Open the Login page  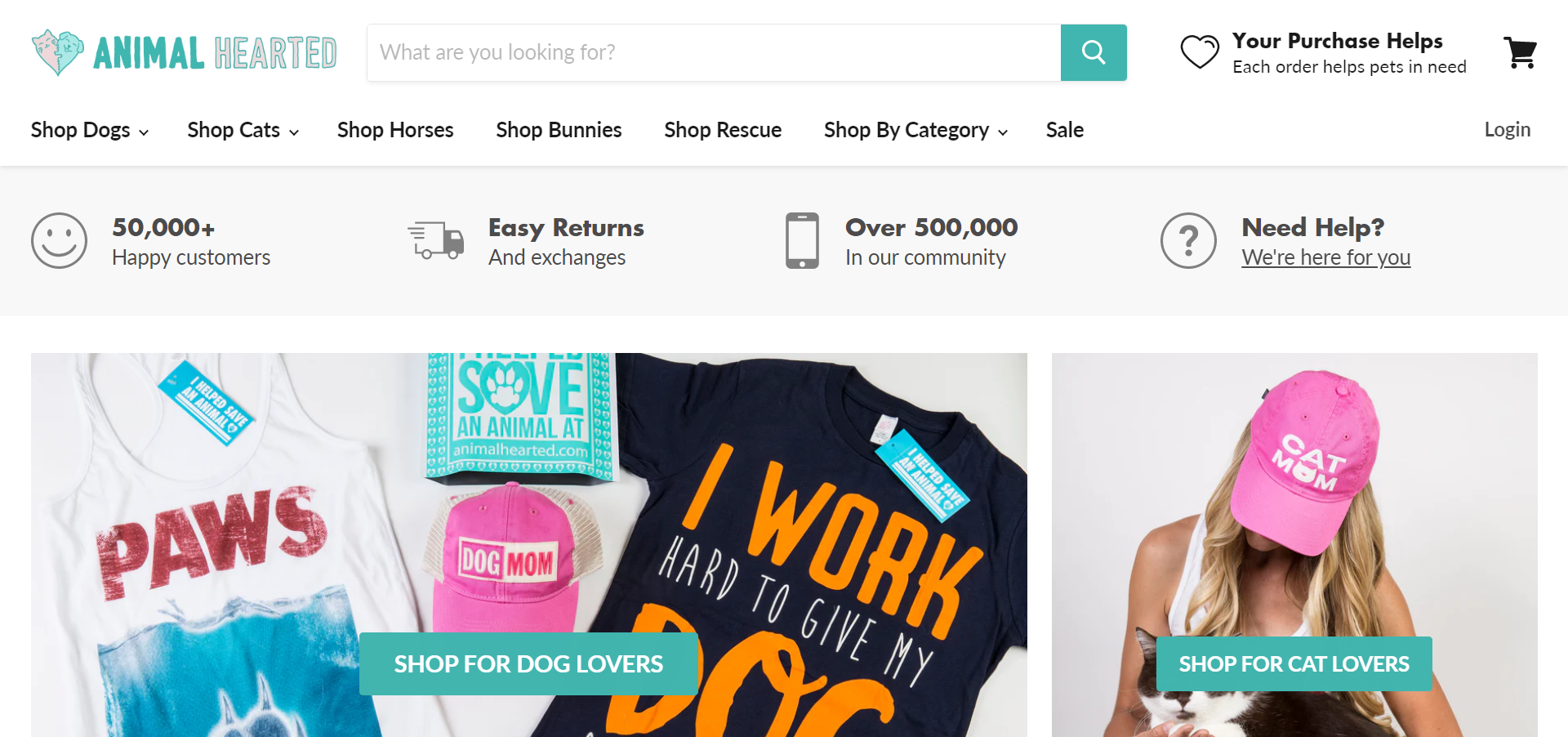pos(1508,129)
